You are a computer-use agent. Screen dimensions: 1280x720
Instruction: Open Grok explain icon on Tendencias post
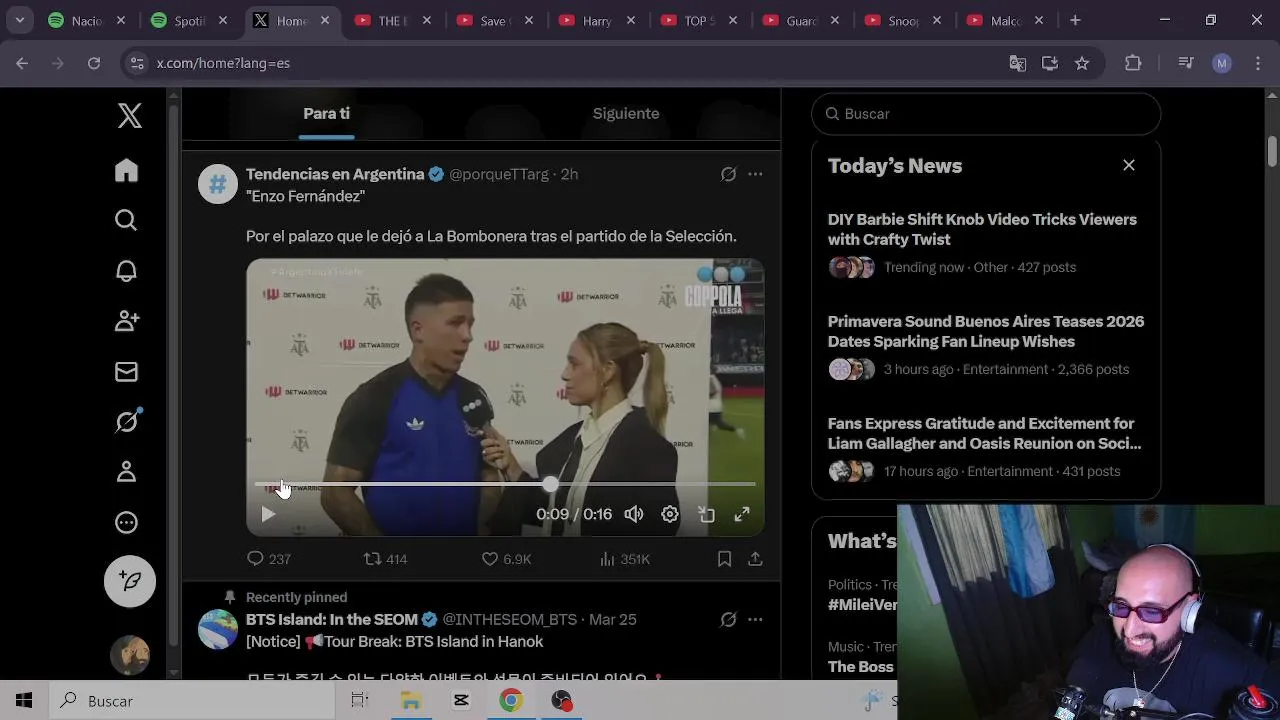coord(728,174)
